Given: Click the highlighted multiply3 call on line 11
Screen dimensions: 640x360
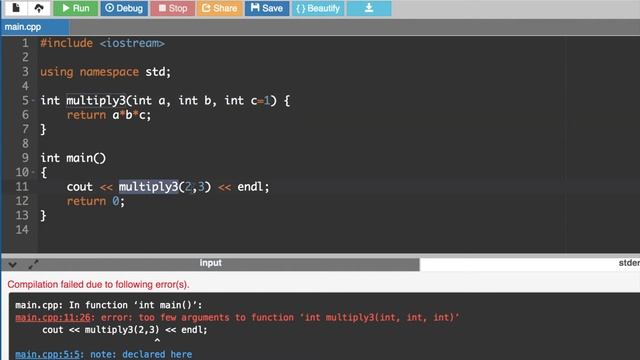Looking at the screenshot, I should point(149,187).
